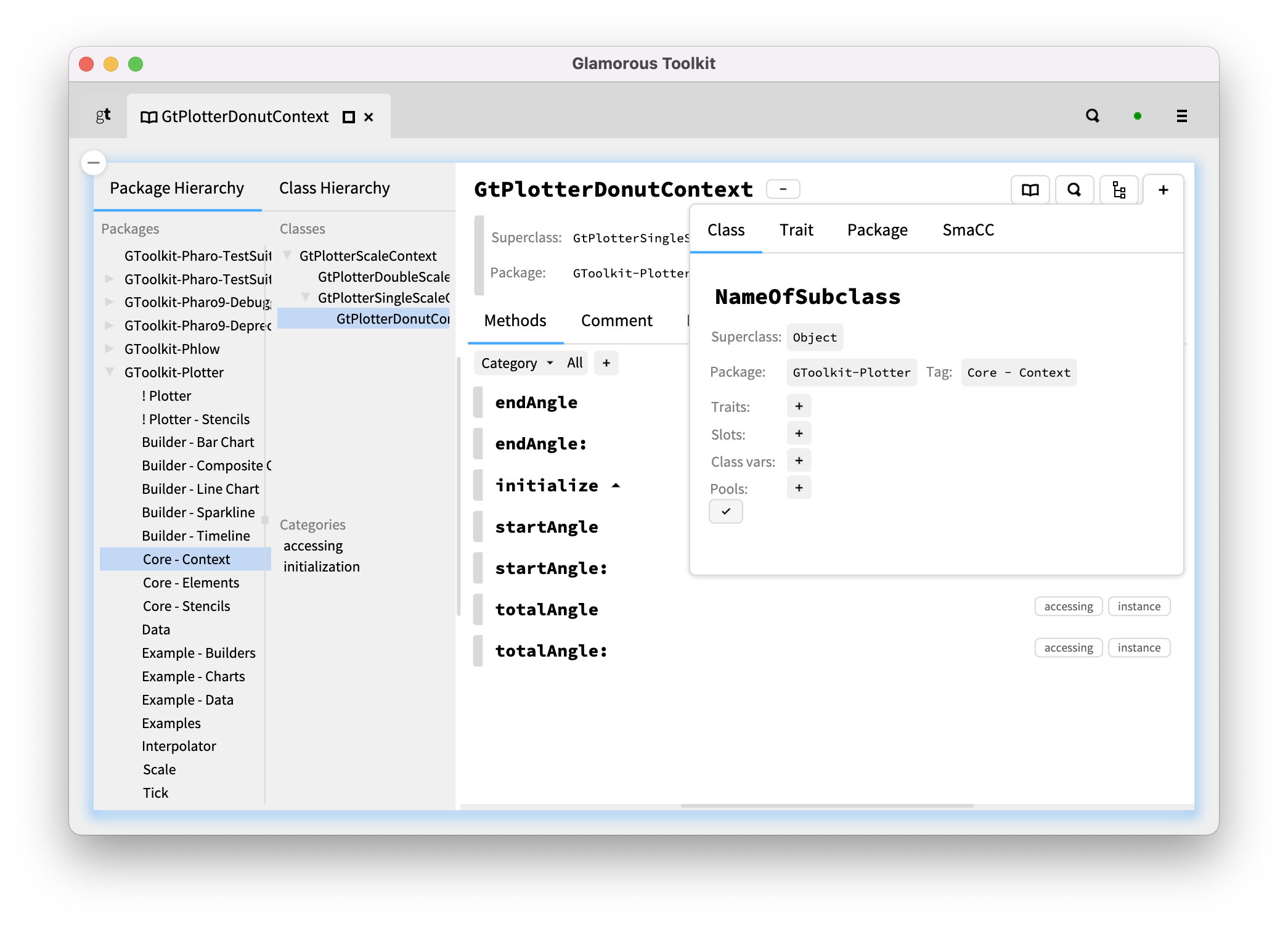
Task: Click the plus icon to add a new pane
Action: tap(1163, 190)
